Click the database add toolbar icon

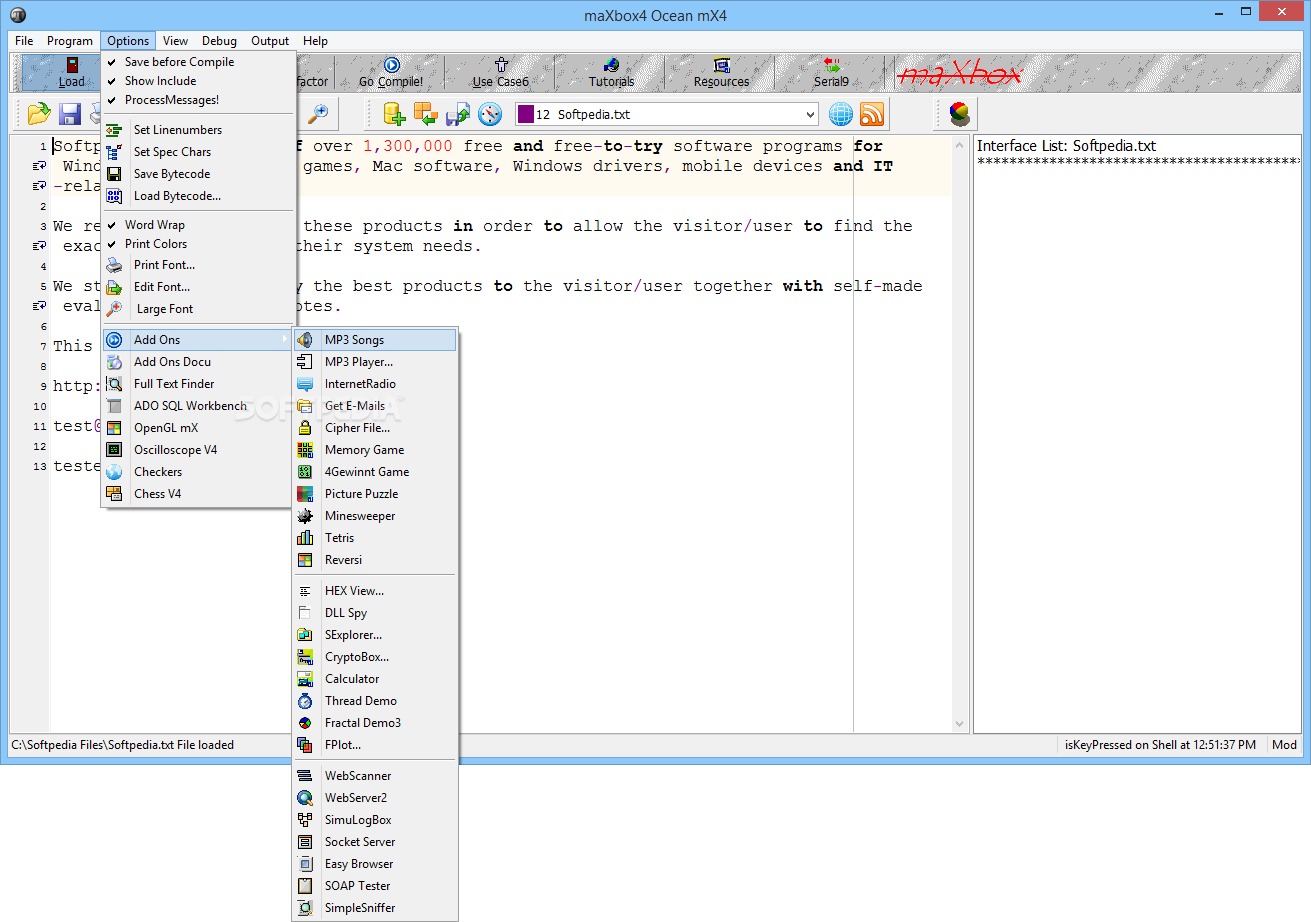click(x=394, y=113)
